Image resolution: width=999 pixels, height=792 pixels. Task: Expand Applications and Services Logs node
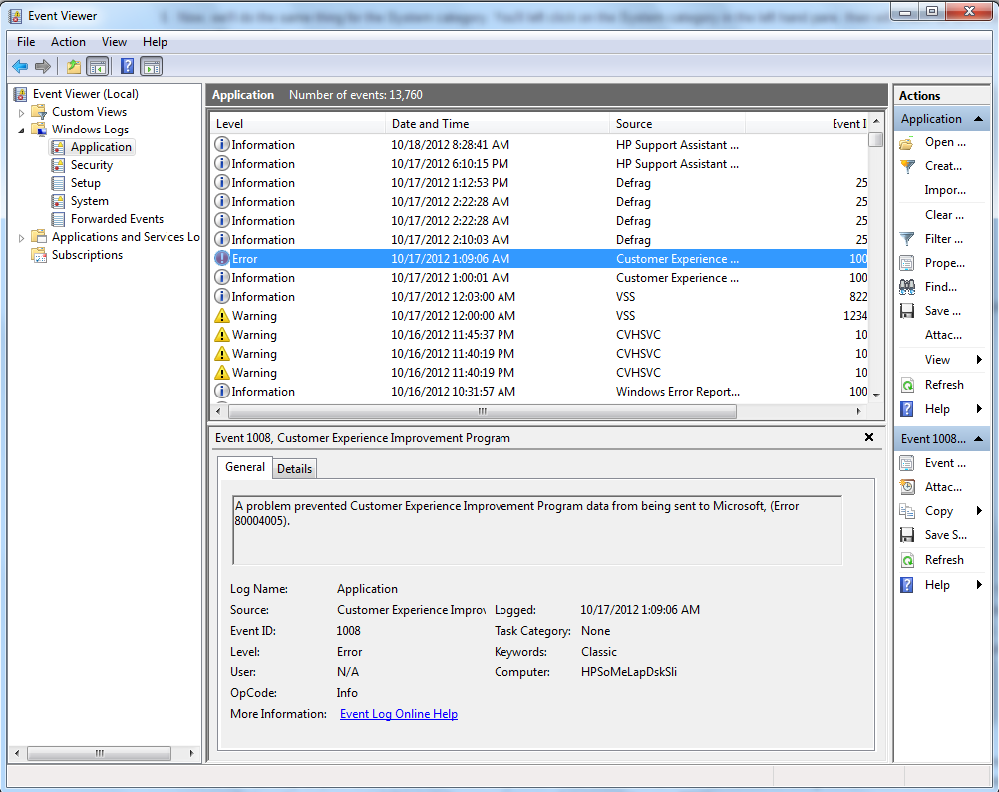coord(22,237)
